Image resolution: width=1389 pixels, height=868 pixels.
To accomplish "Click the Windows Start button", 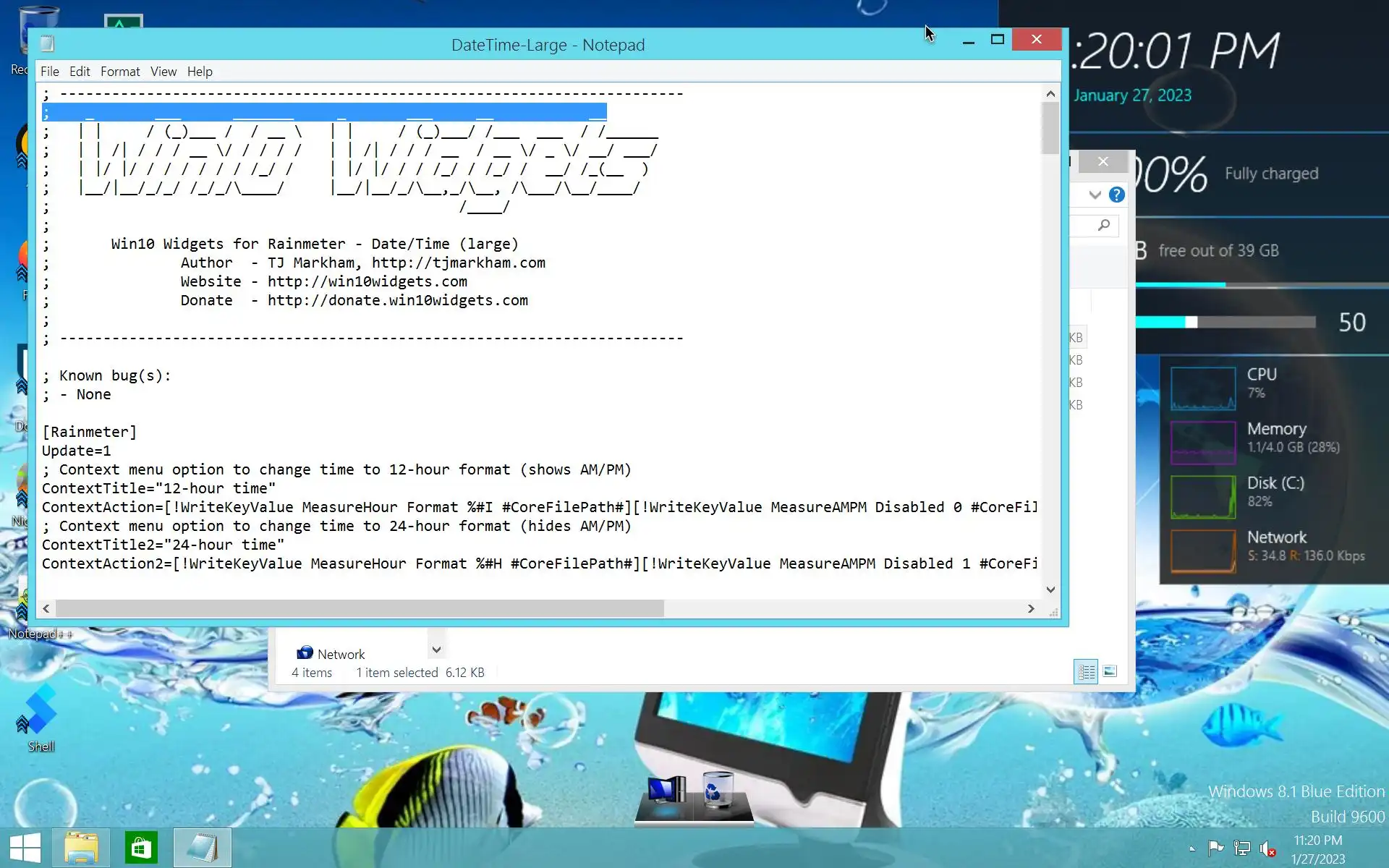I will coord(25,848).
